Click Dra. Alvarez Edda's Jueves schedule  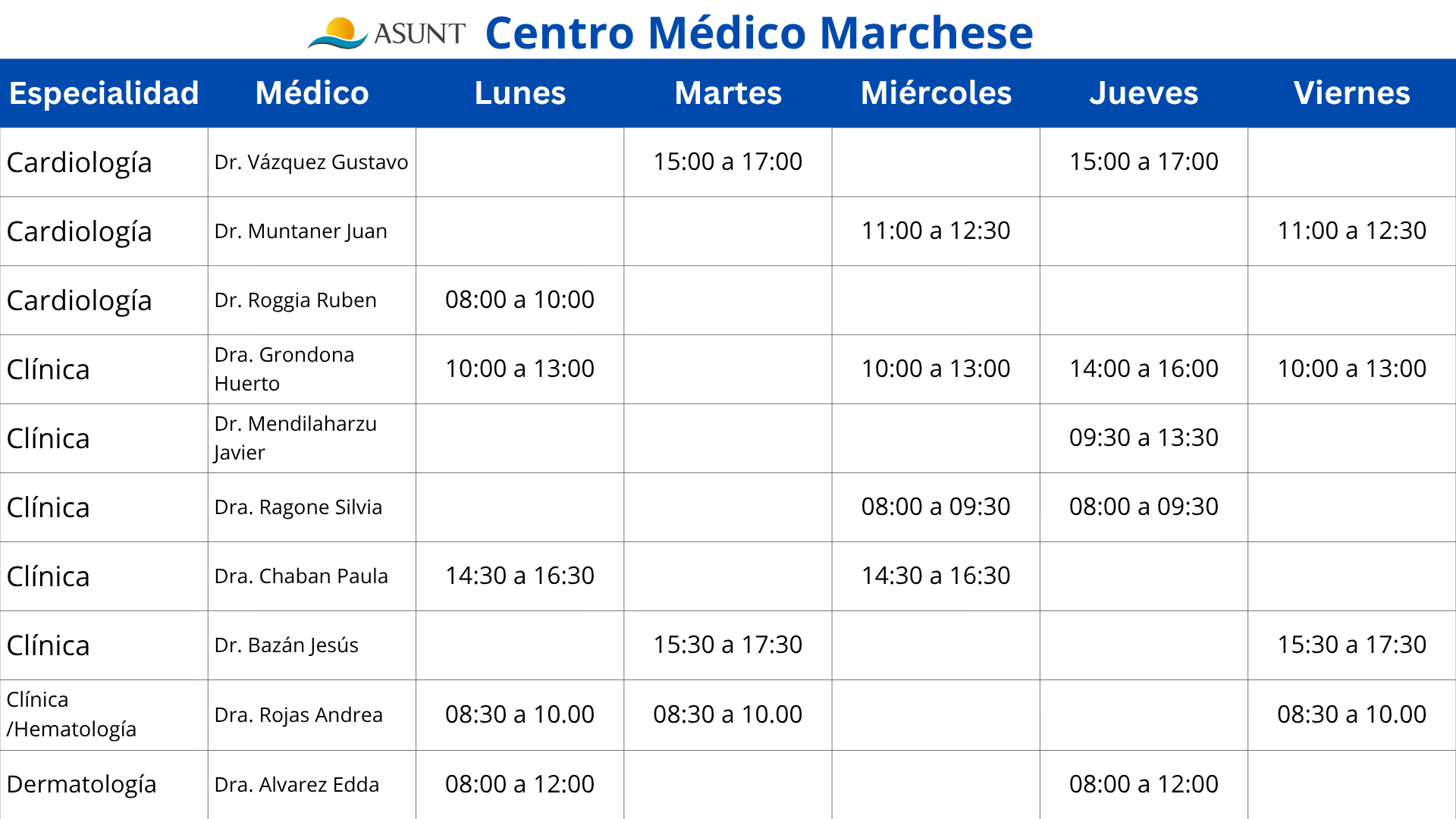point(1144,784)
